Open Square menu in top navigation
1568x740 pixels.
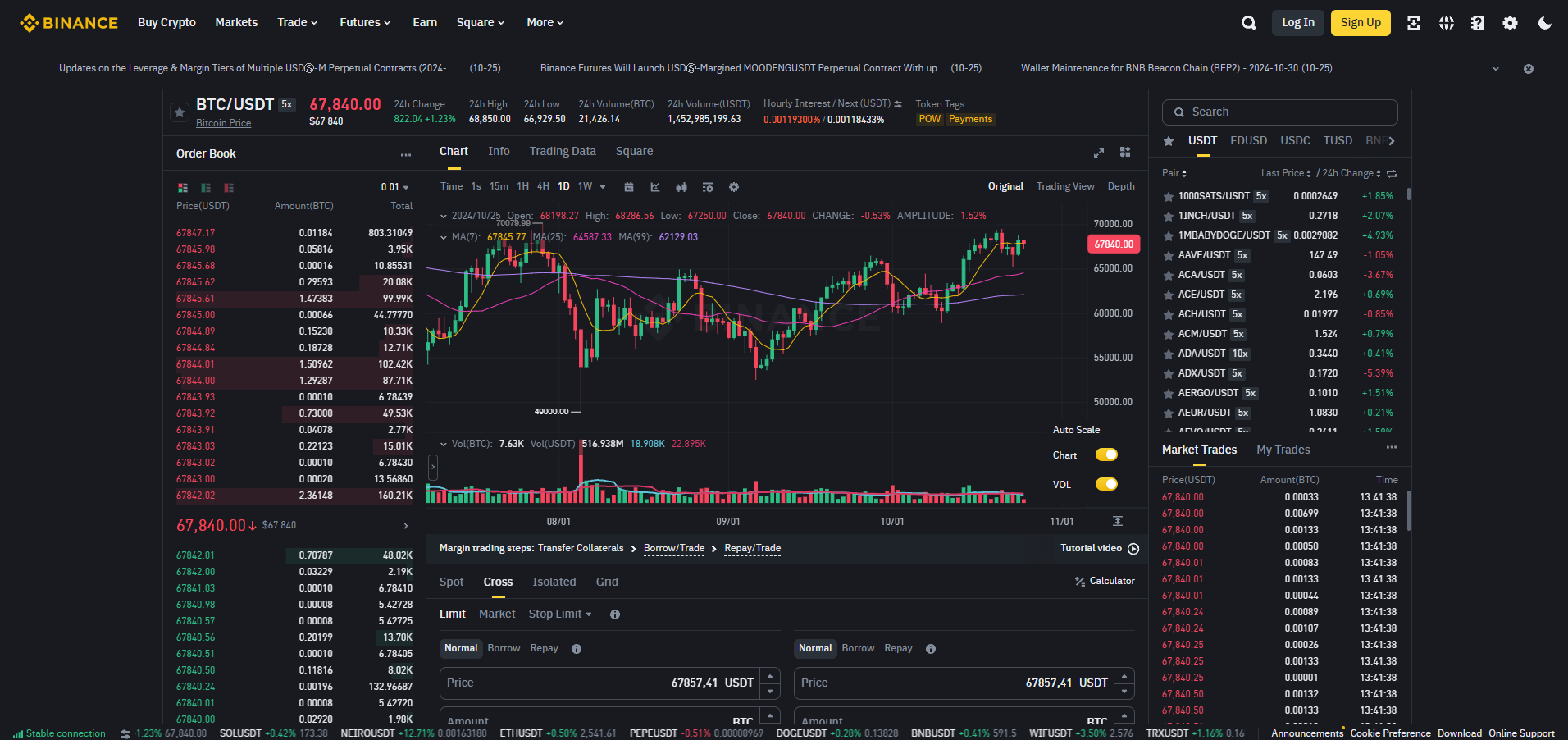[481, 22]
